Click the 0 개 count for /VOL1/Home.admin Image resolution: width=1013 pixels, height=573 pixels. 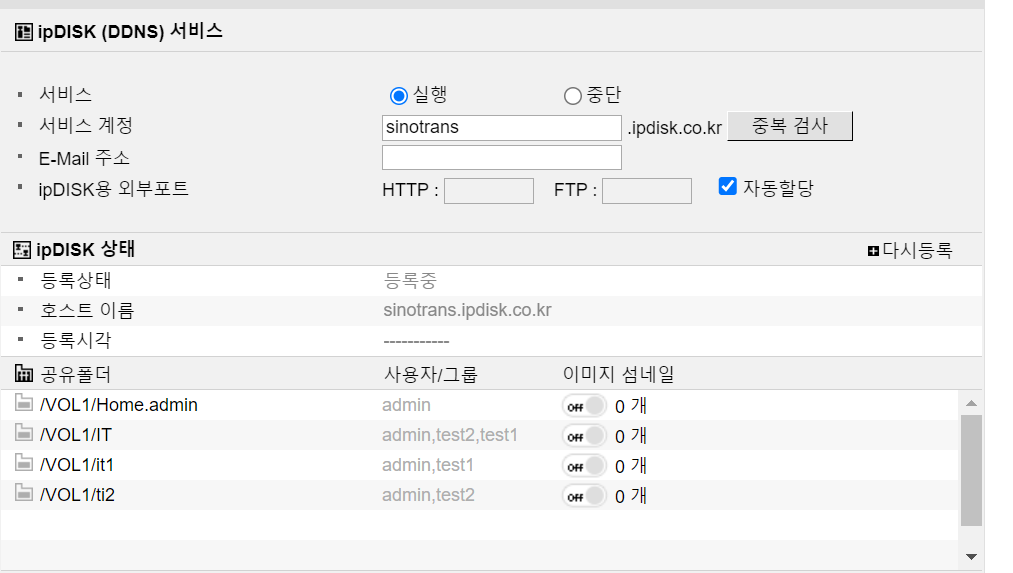point(631,406)
